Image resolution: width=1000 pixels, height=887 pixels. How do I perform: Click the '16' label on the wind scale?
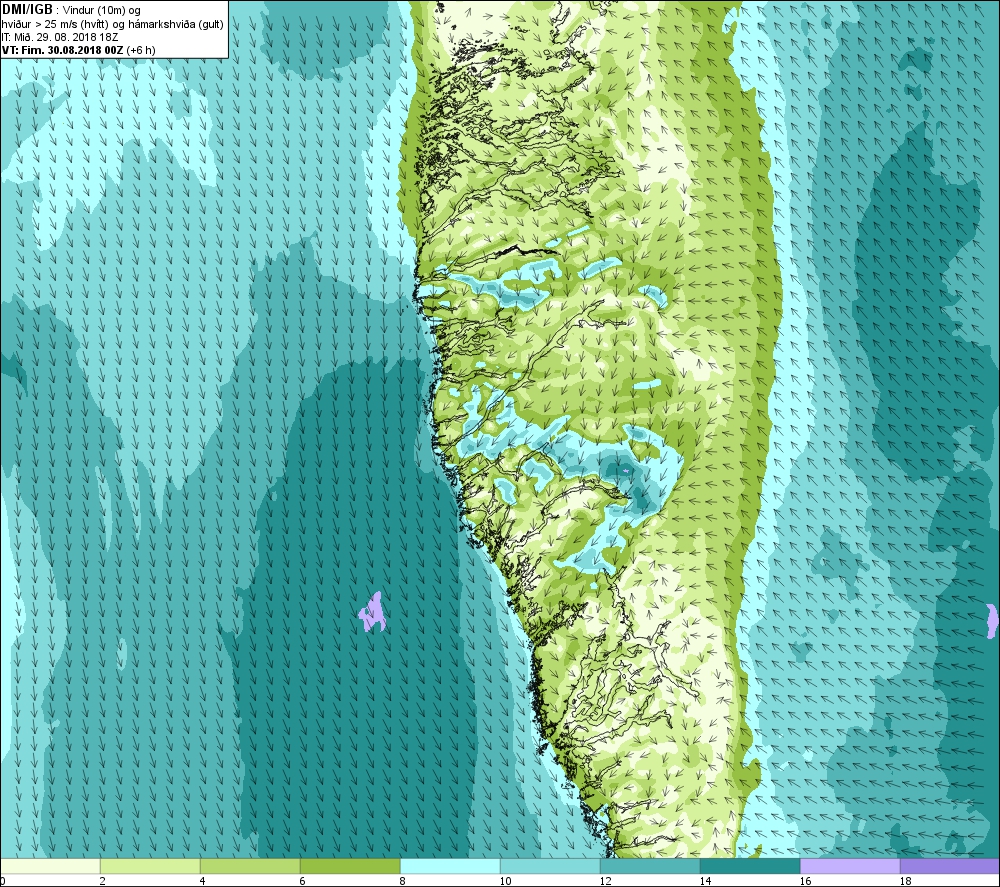coord(805,881)
